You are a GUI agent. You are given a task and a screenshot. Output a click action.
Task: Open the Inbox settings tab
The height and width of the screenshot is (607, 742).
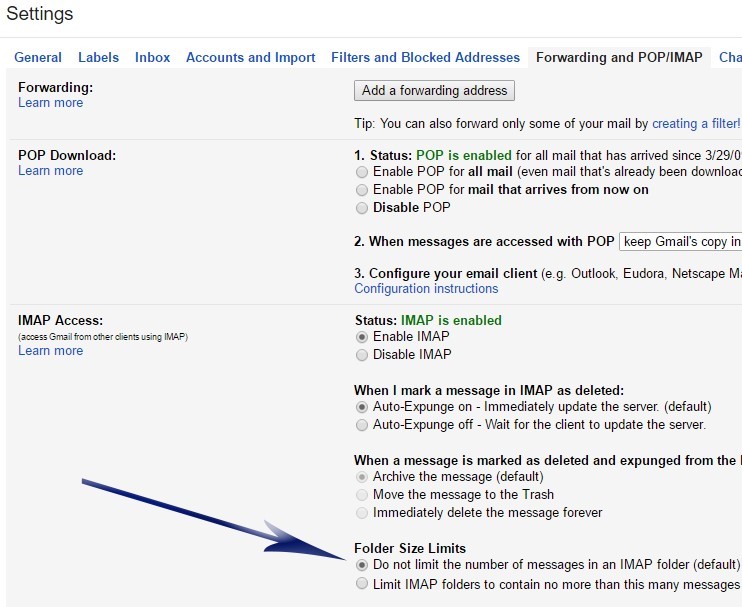click(x=152, y=58)
